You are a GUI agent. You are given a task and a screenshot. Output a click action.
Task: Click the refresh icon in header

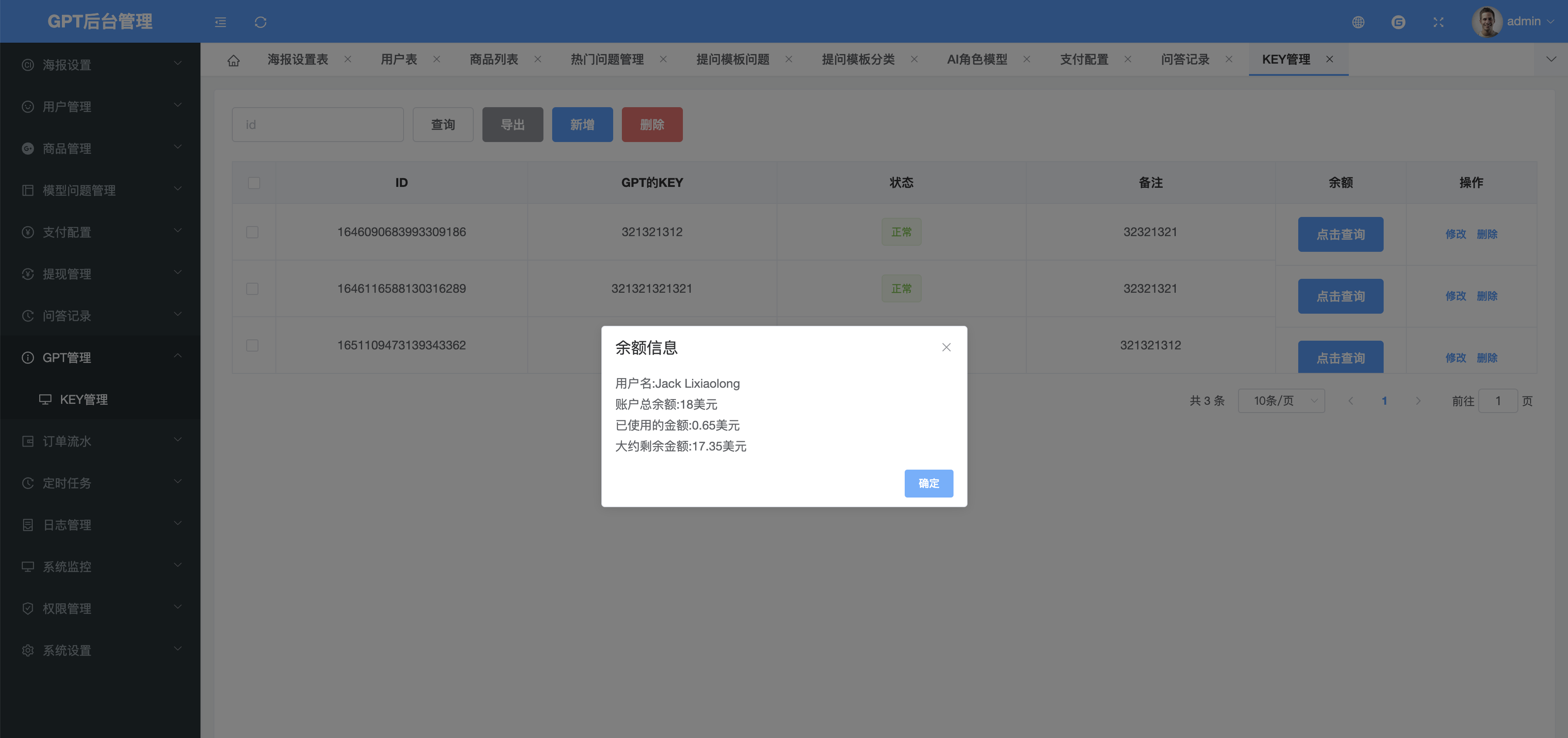(x=261, y=22)
